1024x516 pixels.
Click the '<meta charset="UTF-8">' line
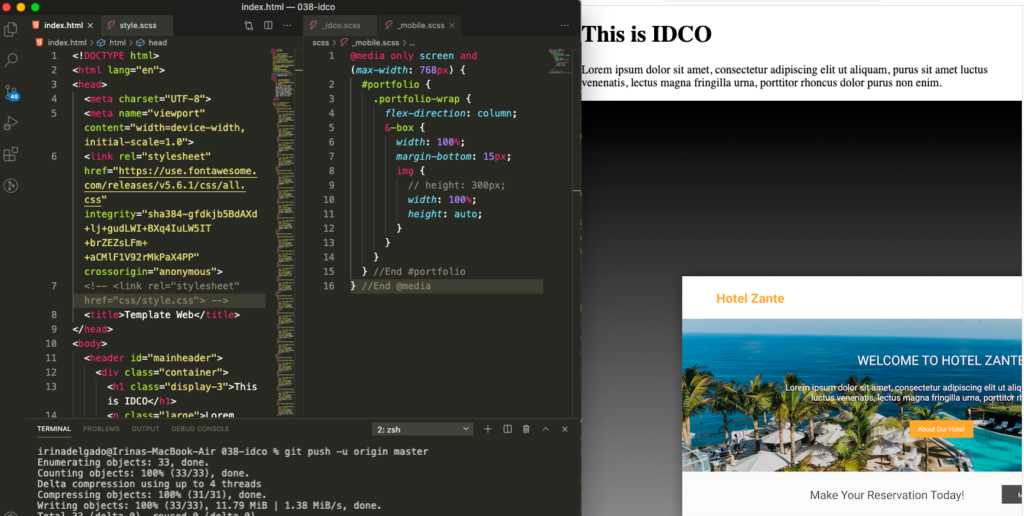148,99
